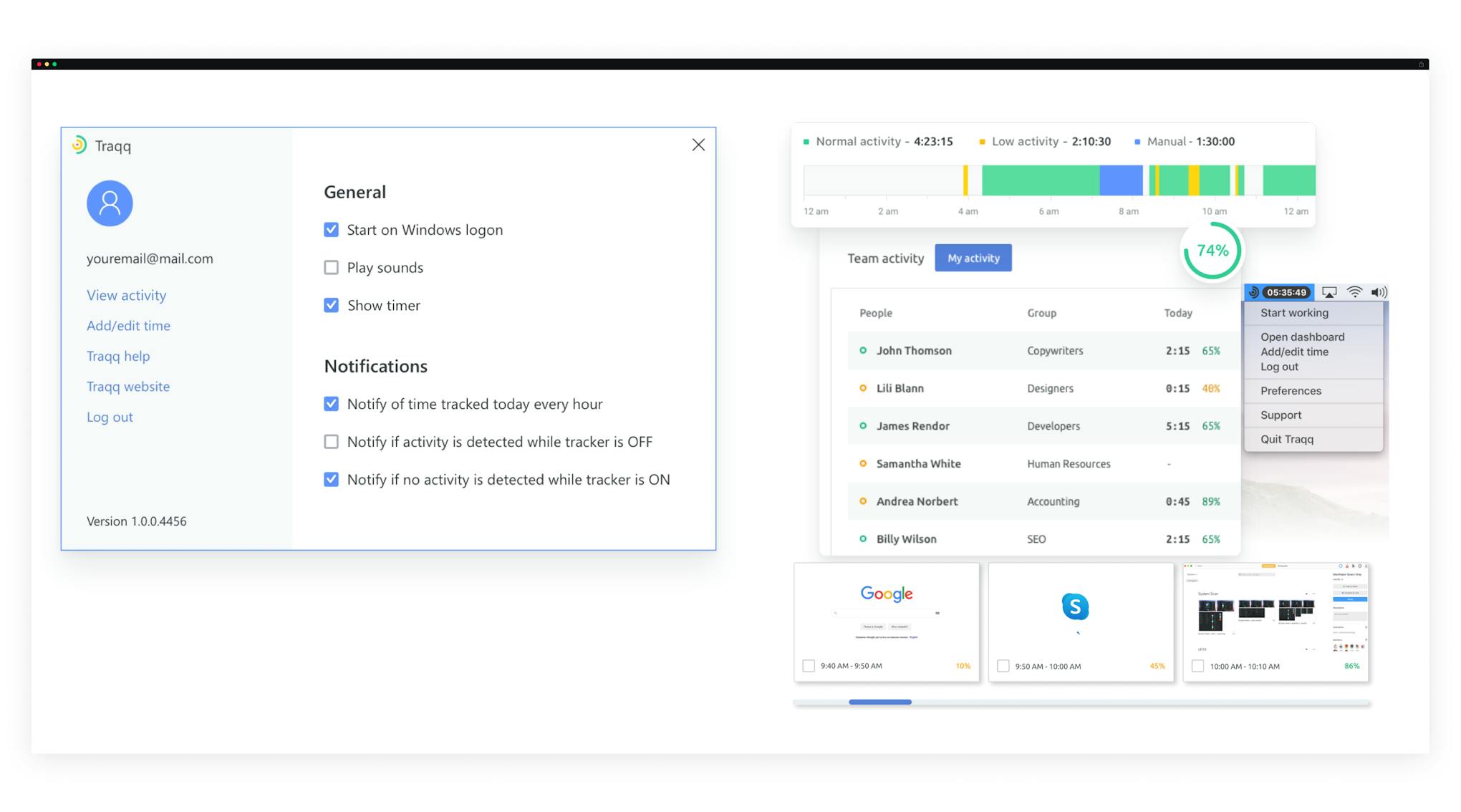Click the blue manual segment on timeline

tap(1121, 180)
